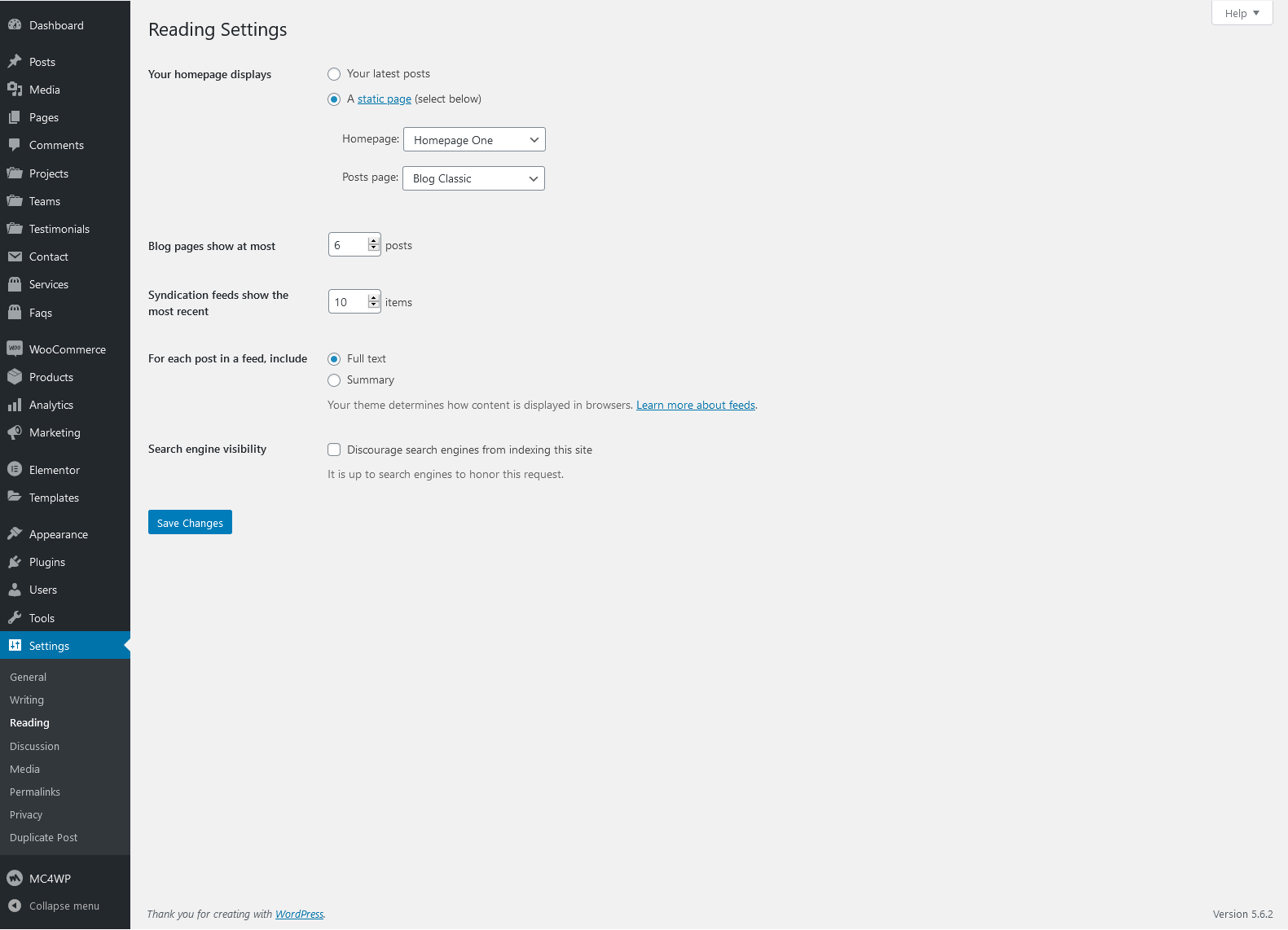The image size is (1288, 930).
Task: Click the blog pages posts count field
Action: pyautogui.click(x=354, y=244)
